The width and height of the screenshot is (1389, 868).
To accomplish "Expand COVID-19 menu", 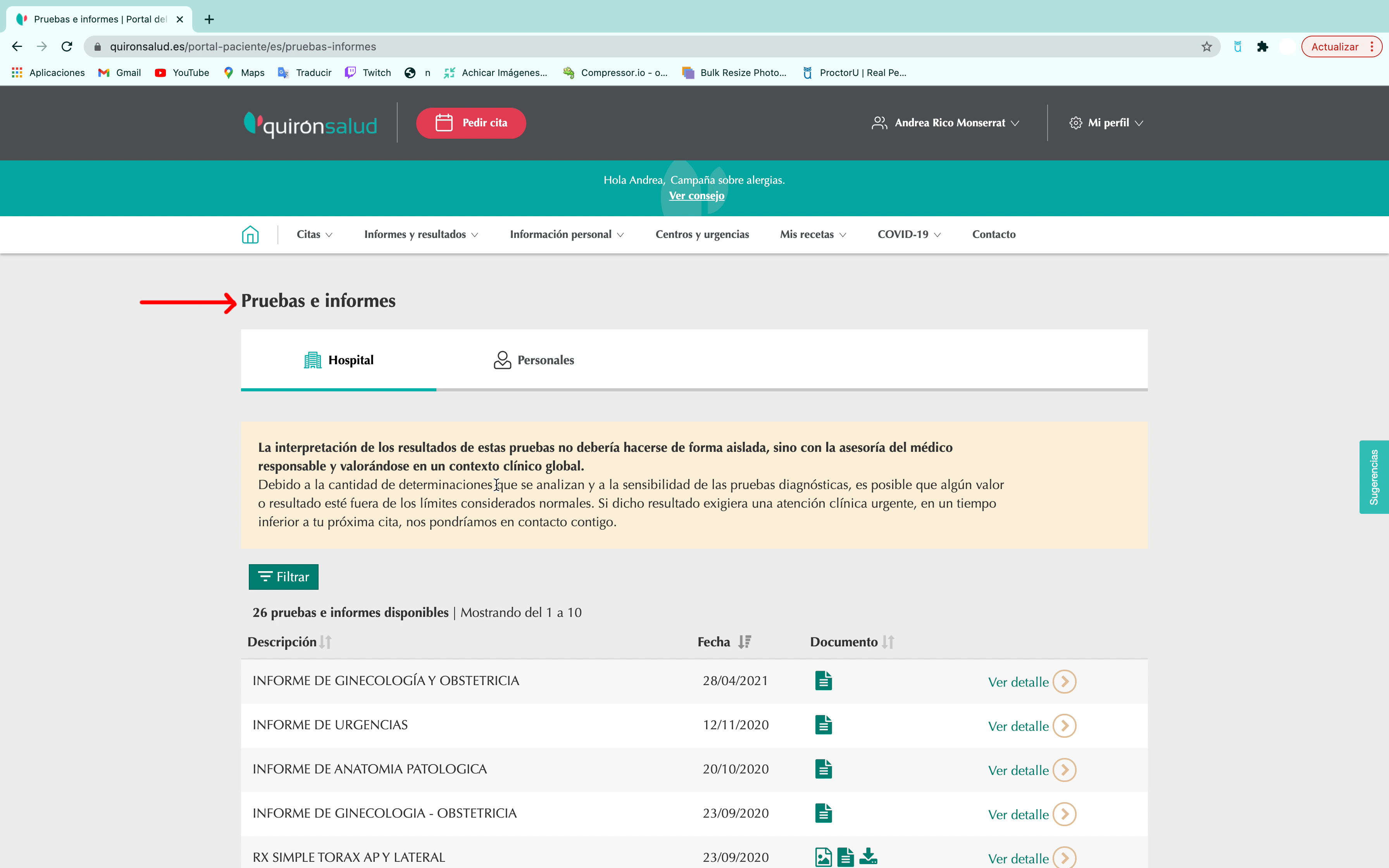I will (x=909, y=234).
